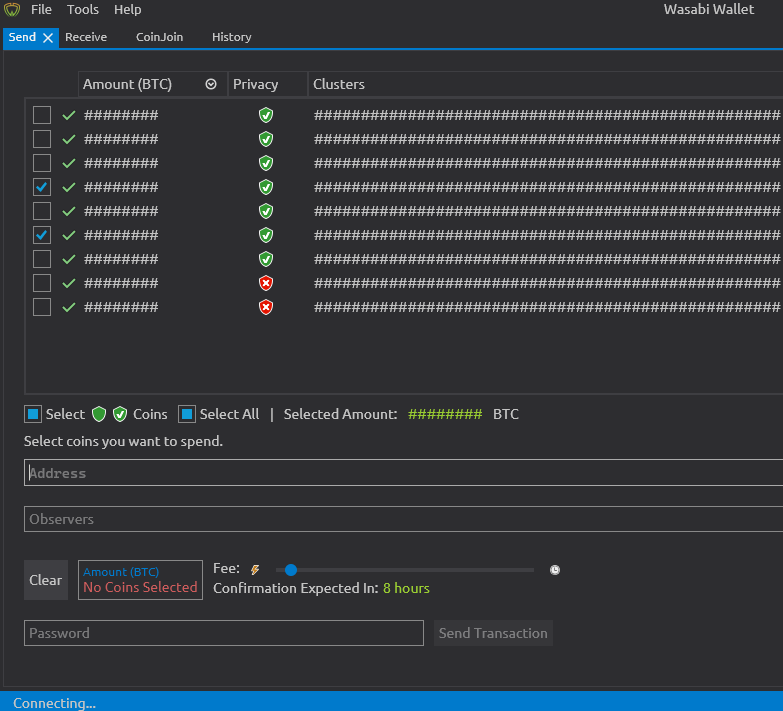The image size is (783, 711).
Task: Click the sort arrow in Amount (BTC) header
Action: pos(211,84)
